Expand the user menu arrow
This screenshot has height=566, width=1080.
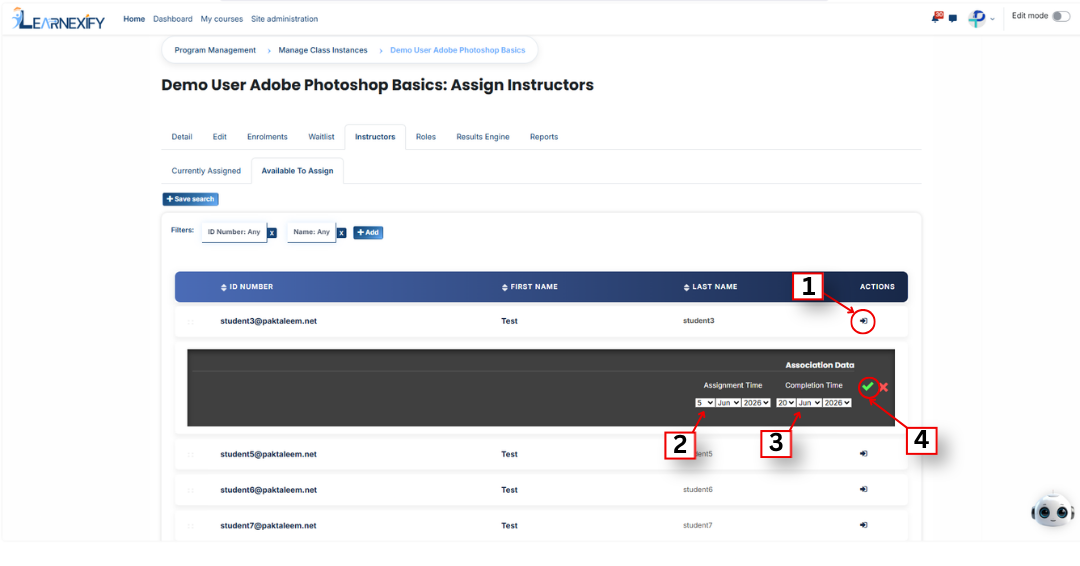point(992,19)
